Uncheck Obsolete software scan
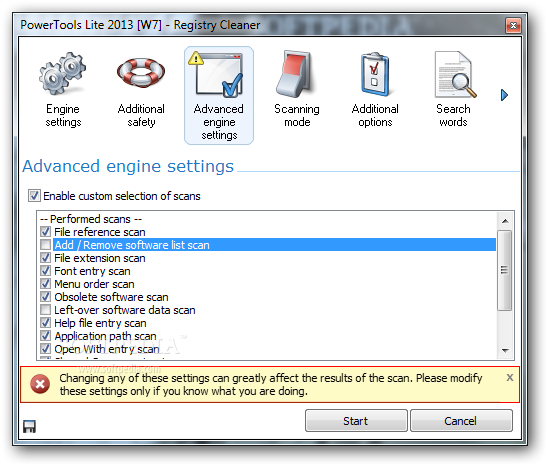 (45, 297)
